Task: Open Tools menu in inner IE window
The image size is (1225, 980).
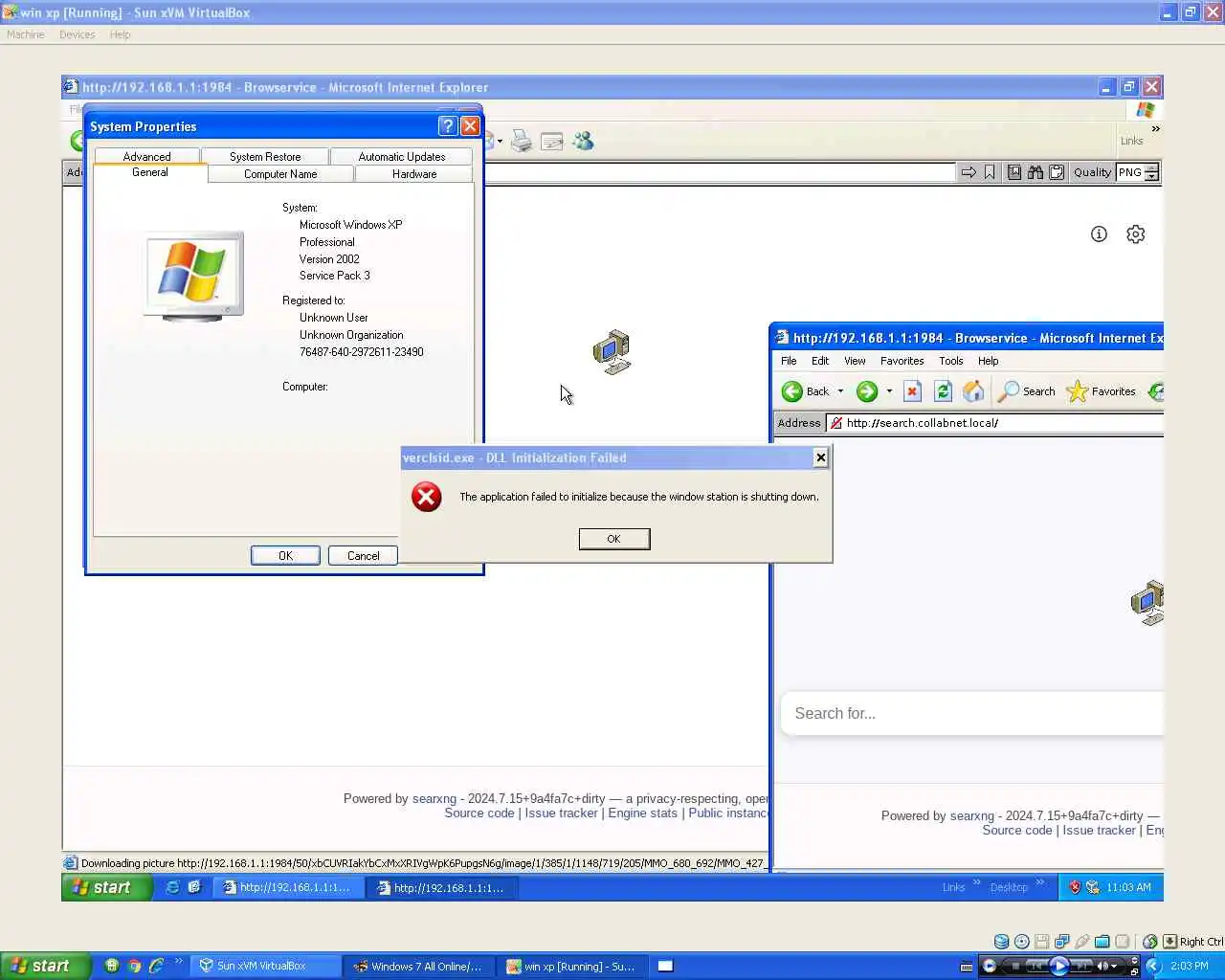Action: pyautogui.click(x=950, y=361)
